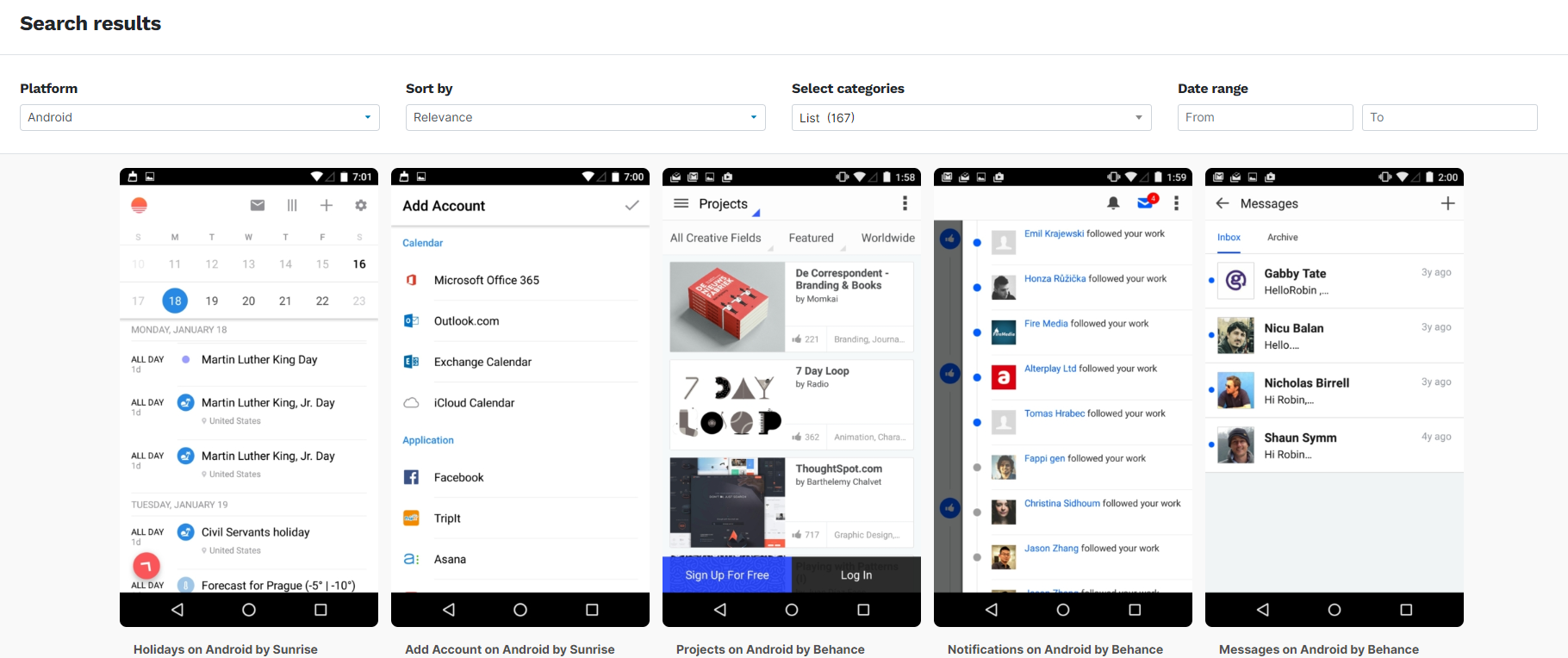Select Martin Luther King Day event
Viewport: 1568px width, 658px height.
(258, 360)
